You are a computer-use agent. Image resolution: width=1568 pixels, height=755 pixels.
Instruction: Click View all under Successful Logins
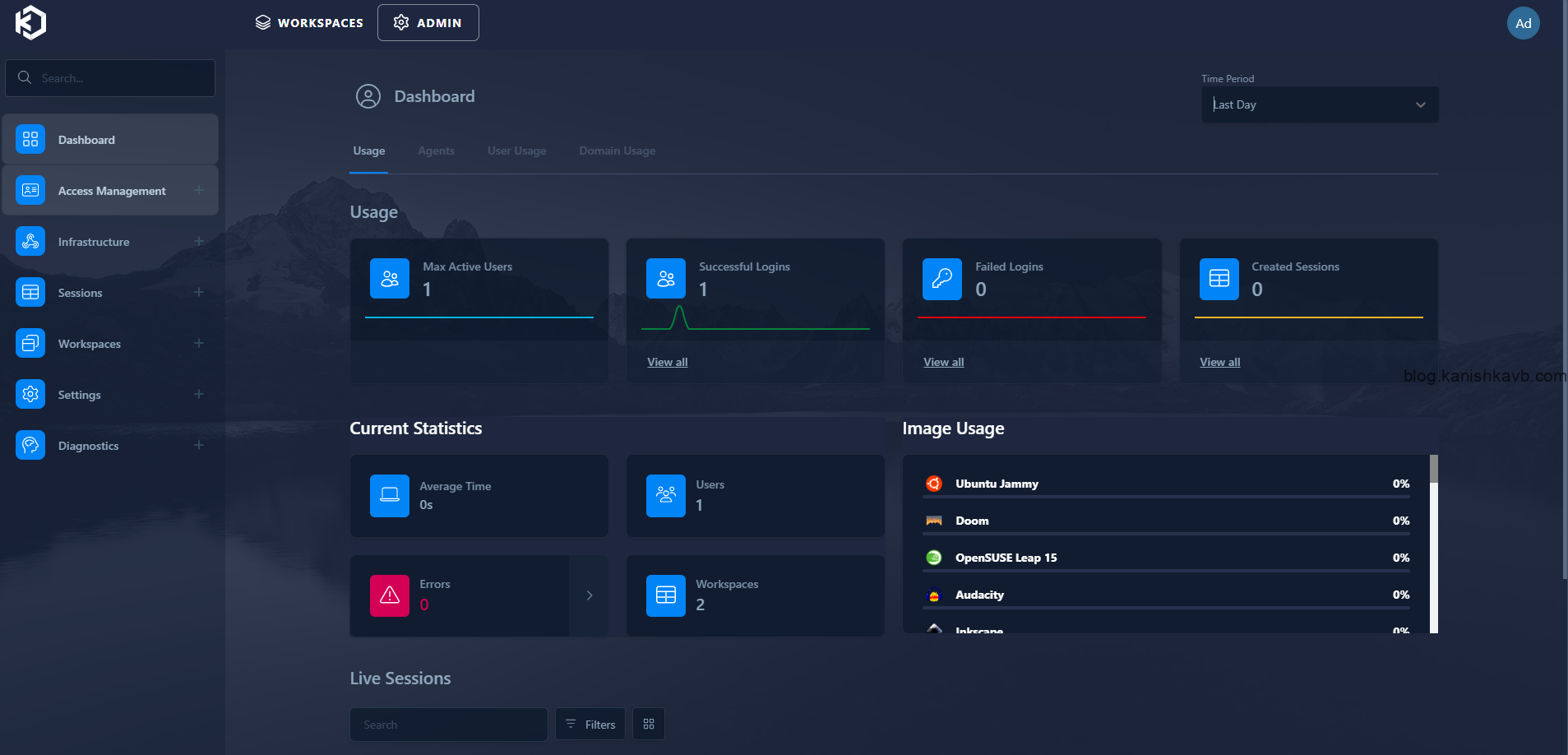pyautogui.click(x=667, y=362)
